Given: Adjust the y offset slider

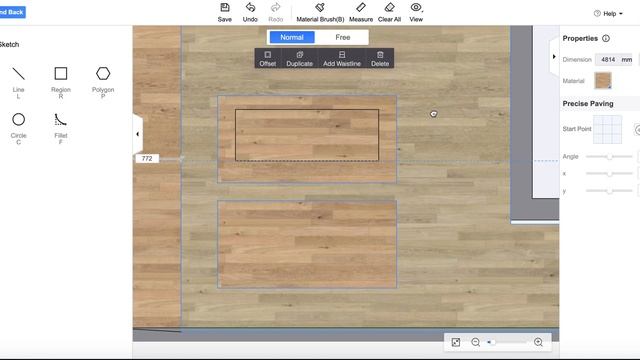Looking at the screenshot, I should [x=609, y=191].
